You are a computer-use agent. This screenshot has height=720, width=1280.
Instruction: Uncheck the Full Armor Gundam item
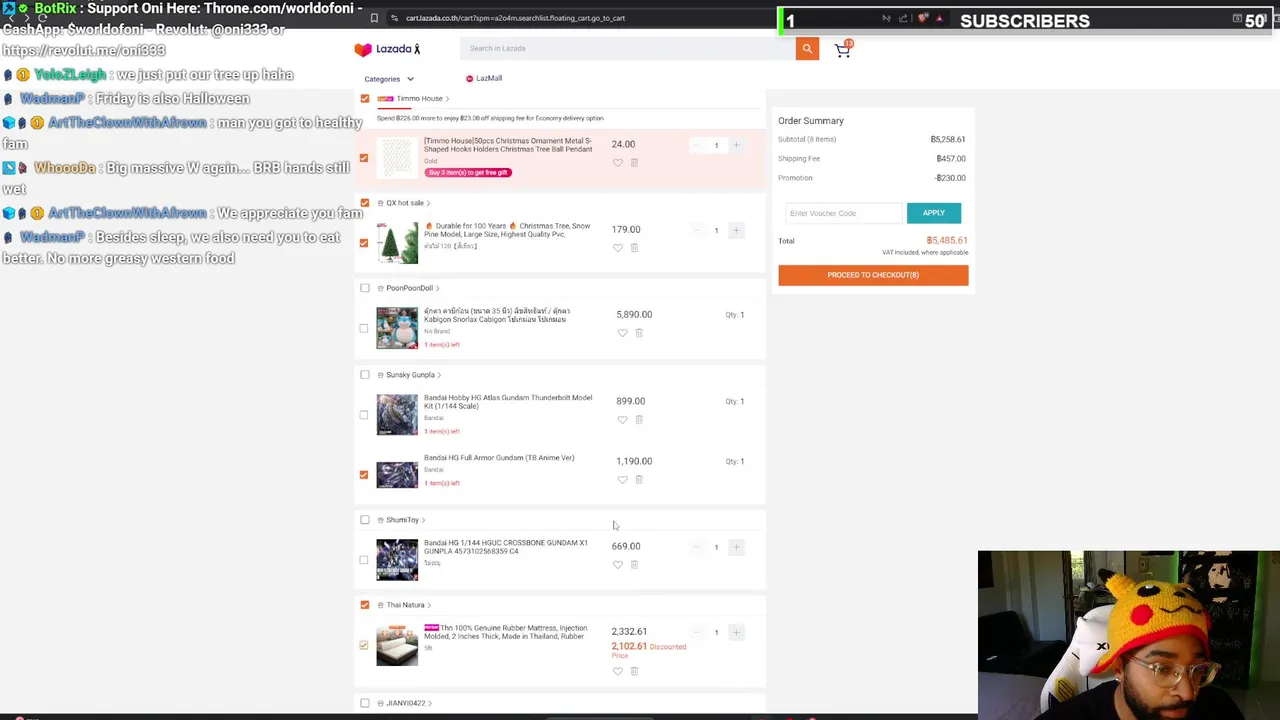click(x=364, y=474)
